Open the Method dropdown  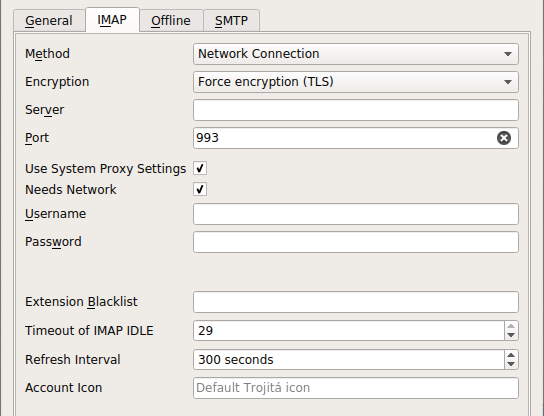point(356,54)
